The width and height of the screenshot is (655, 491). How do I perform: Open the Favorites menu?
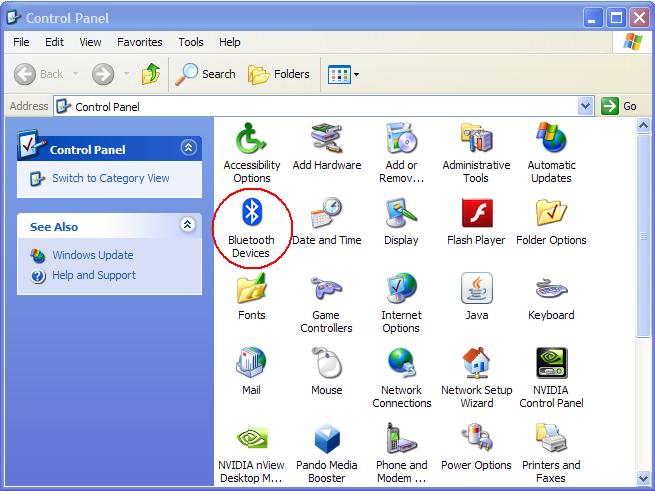point(140,42)
